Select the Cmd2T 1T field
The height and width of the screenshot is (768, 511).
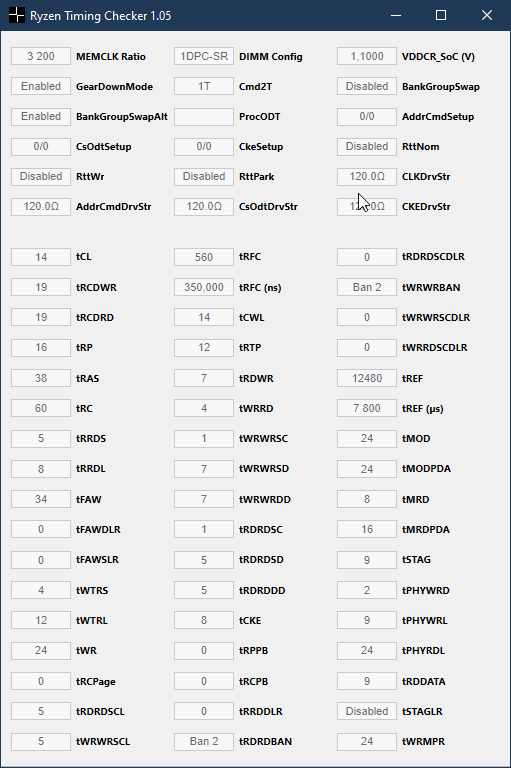204,86
